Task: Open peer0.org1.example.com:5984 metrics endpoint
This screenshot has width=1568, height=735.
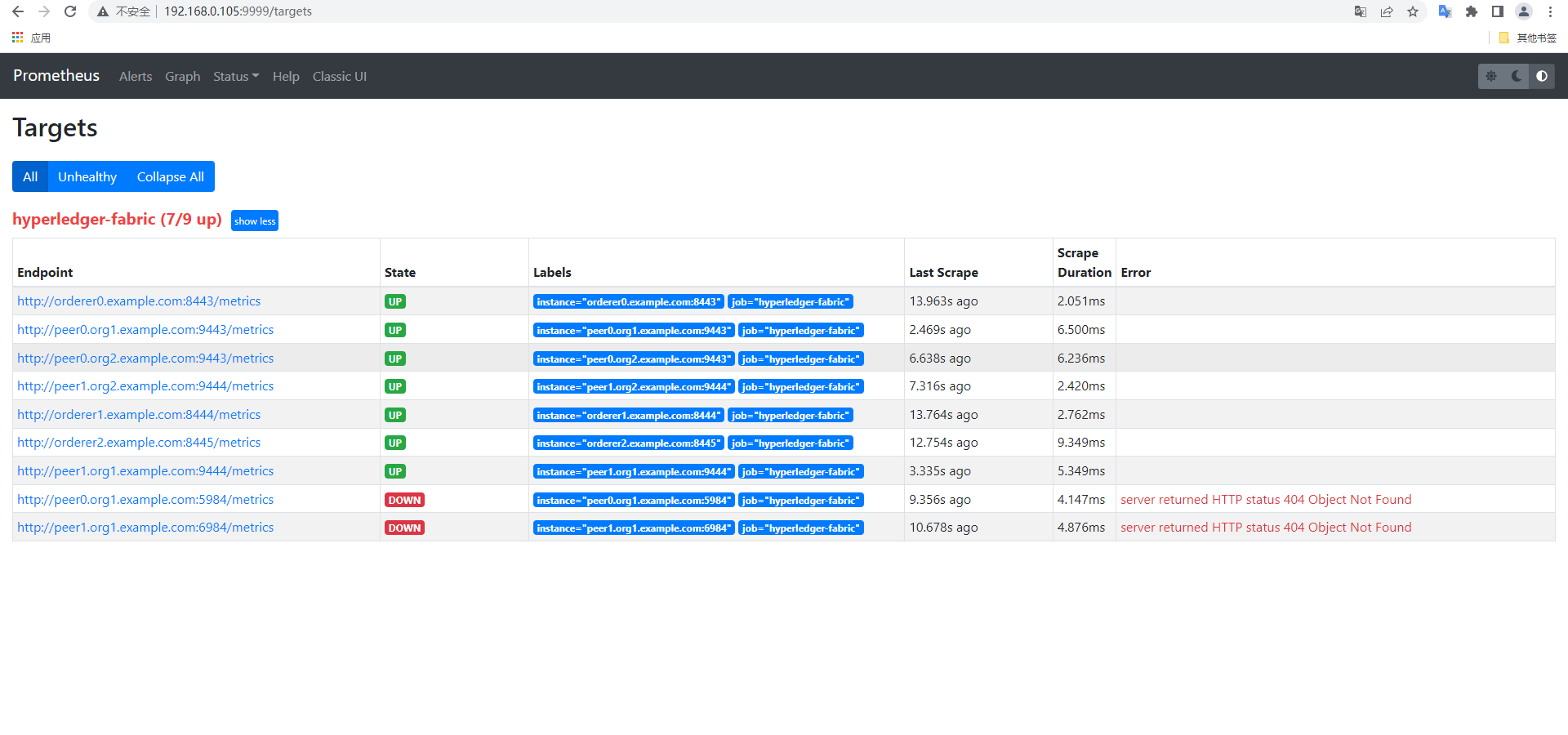Action: click(145, 500)
